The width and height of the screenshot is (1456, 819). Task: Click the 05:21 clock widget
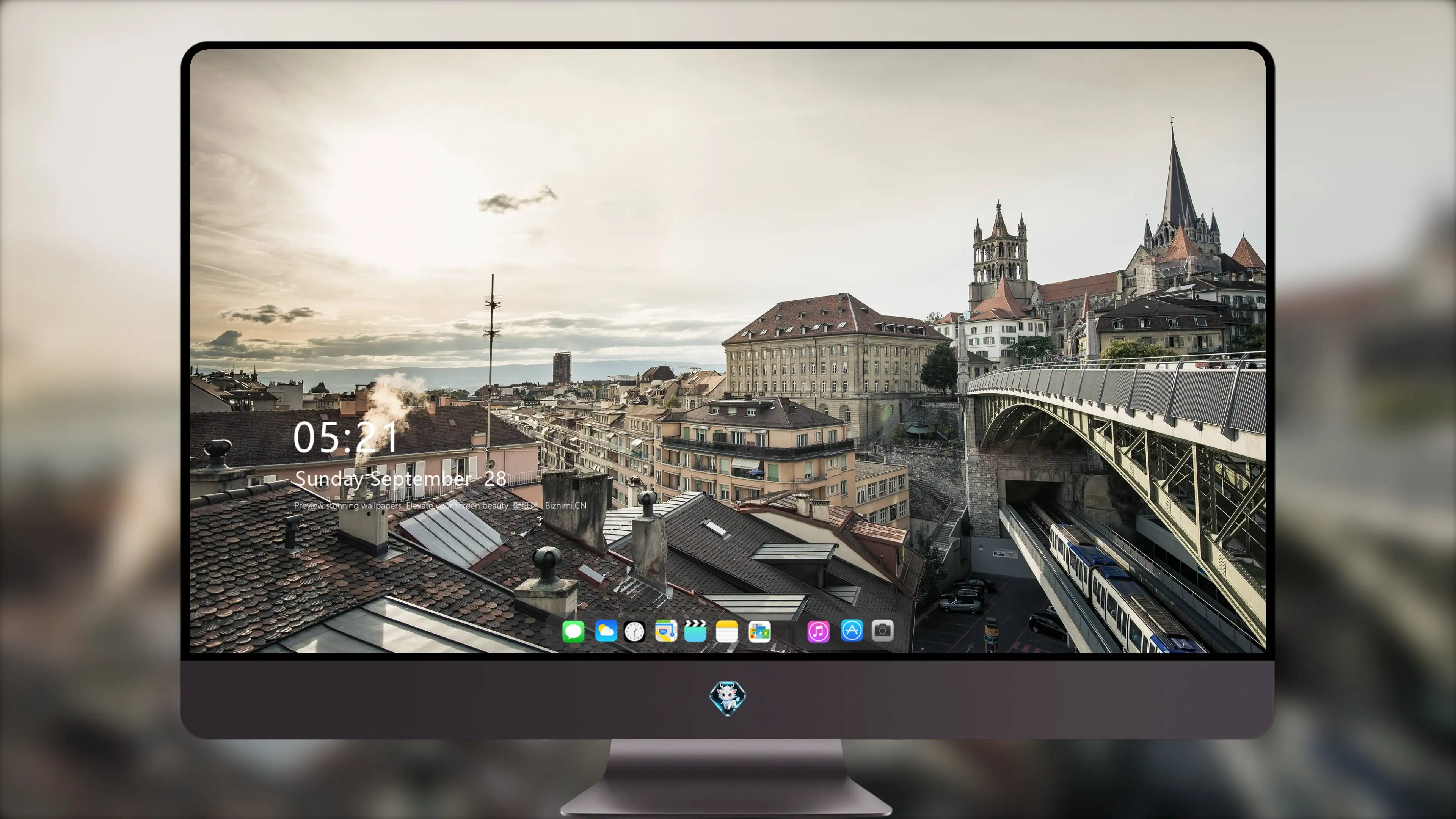[x=345, y=438]
